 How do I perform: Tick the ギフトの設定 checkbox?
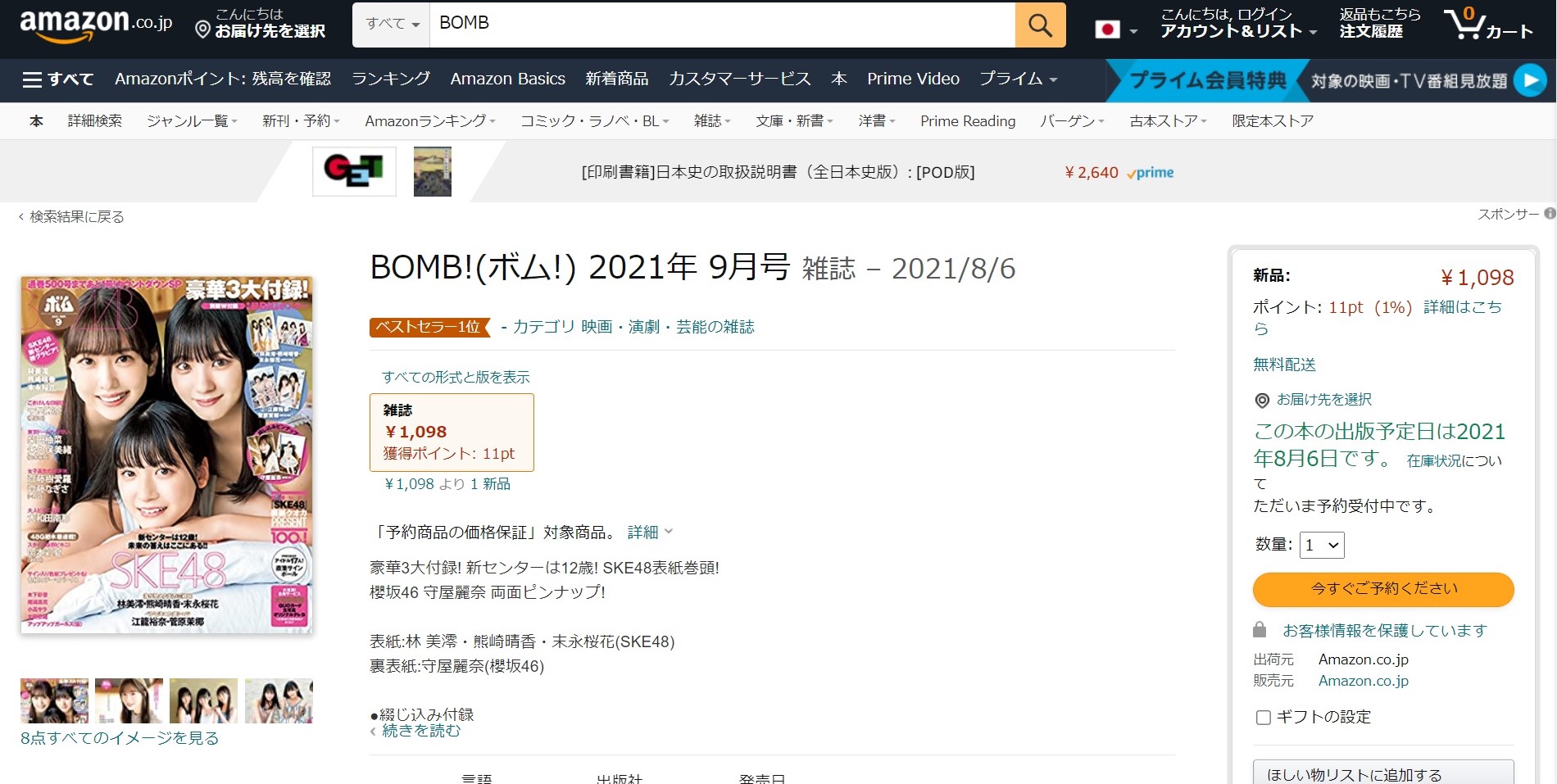1264,718
